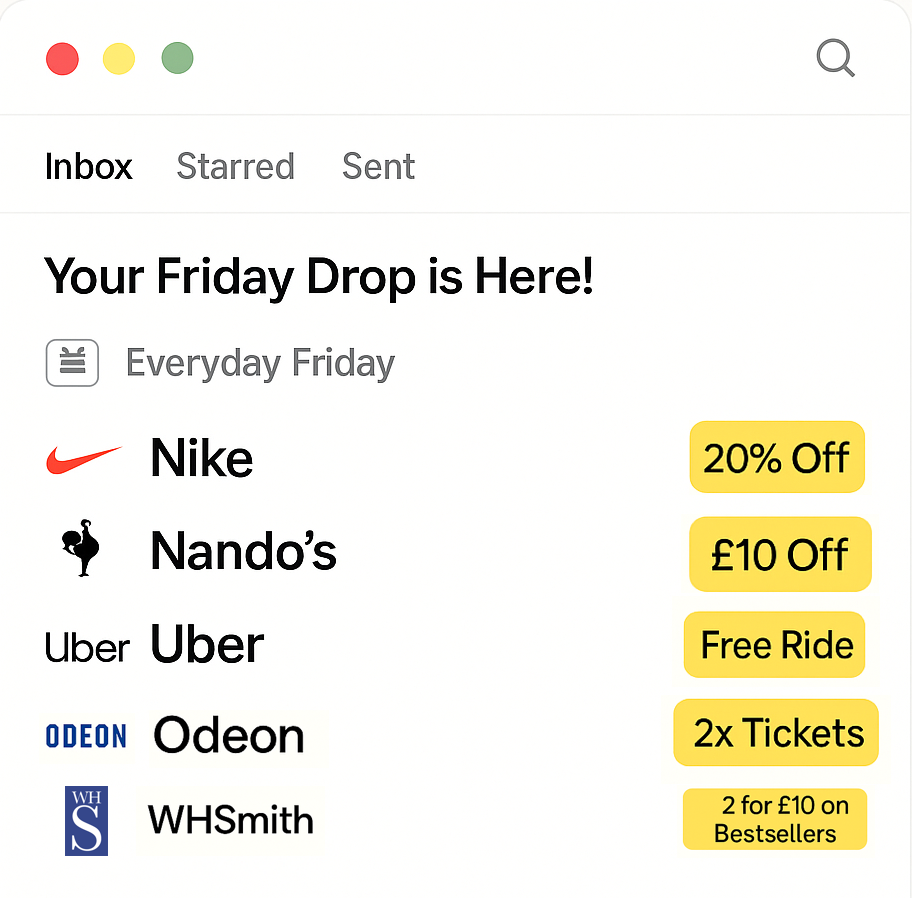Click the Nando's rooster logo
912x898 pixels.
[x=81, y=548]
